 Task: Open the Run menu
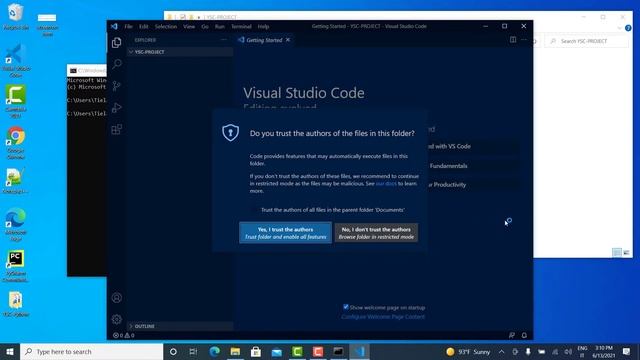(x=220, y=26)
